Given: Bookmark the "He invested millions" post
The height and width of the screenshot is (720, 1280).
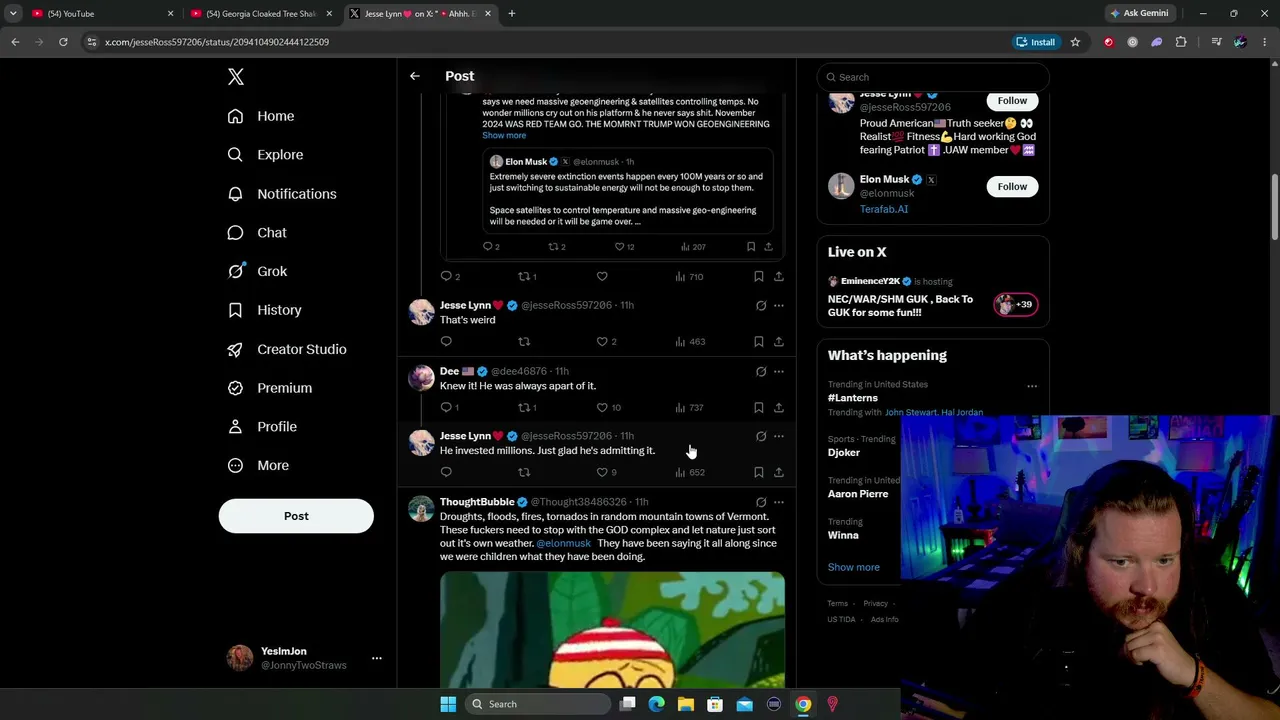Looking at the screenshot, I should click(759, 473).
